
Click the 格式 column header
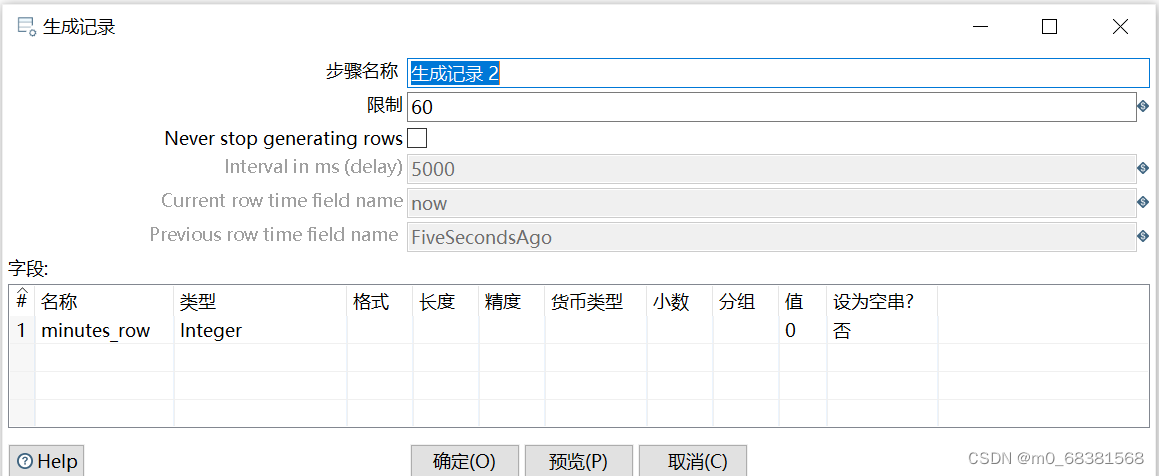pos(380,302)
